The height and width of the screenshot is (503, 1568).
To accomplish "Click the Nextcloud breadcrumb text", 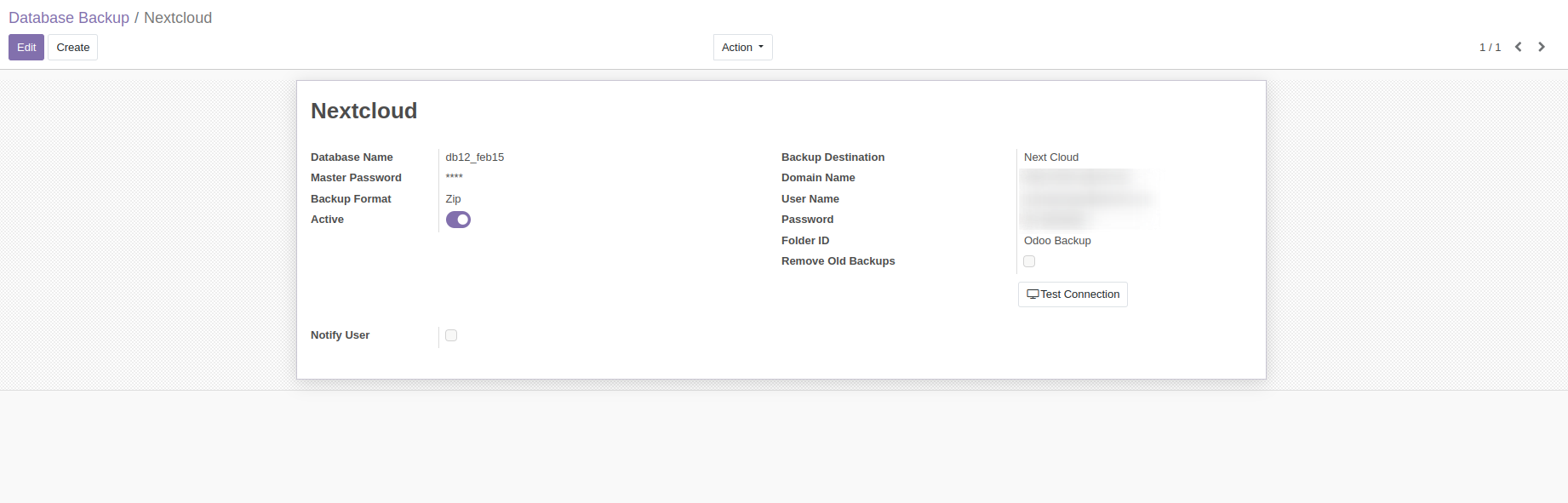I will pyautogui.click(x=178, y=18).
